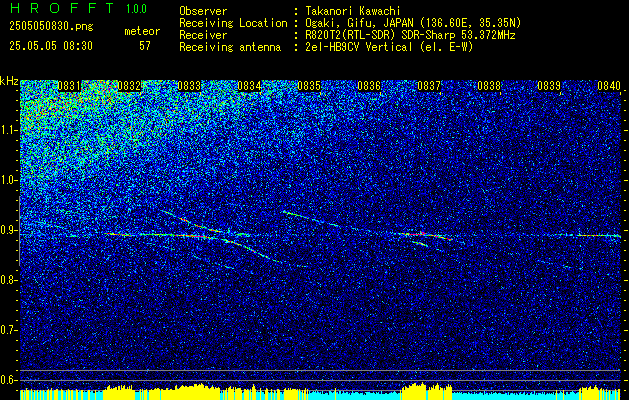Viewport: 629px width, 400px height.
Task: Click the meteor label
Action: point(142,31)
